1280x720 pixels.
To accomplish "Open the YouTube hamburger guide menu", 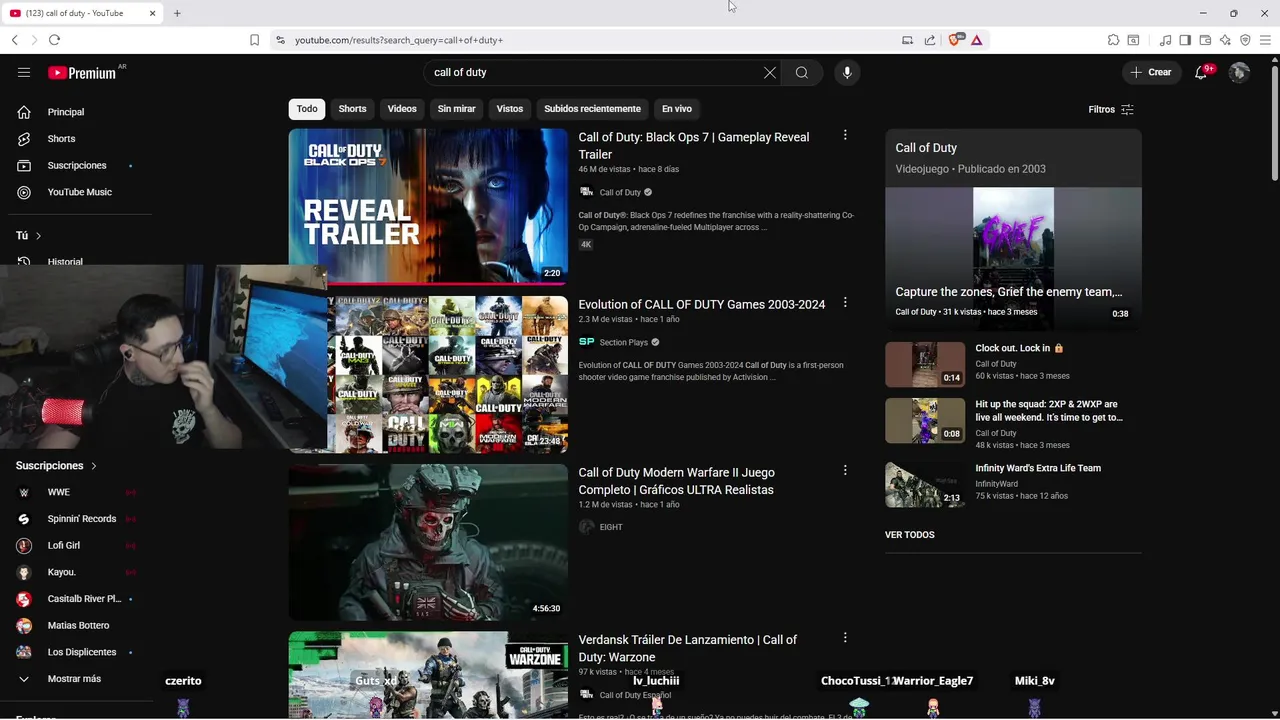I will coord(24,72).
